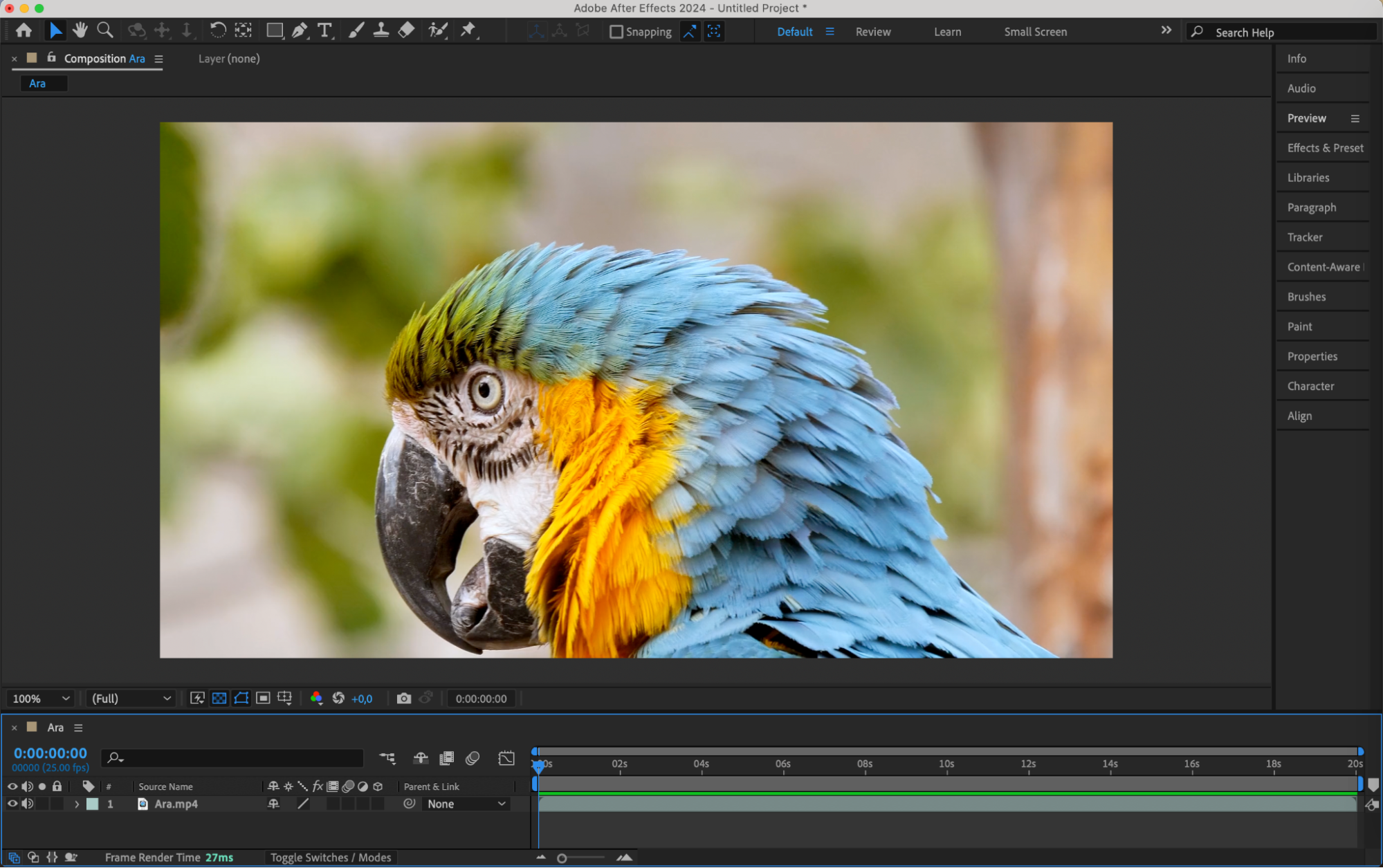Viewport: 1383px width, 868px height.
Task: Select the Zoom magnifier tool
Action: click(105, 30)
